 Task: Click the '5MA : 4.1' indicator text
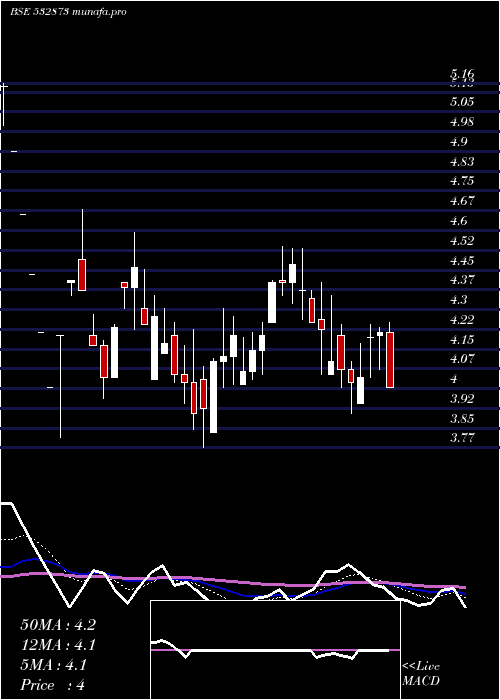coord(54,665)
